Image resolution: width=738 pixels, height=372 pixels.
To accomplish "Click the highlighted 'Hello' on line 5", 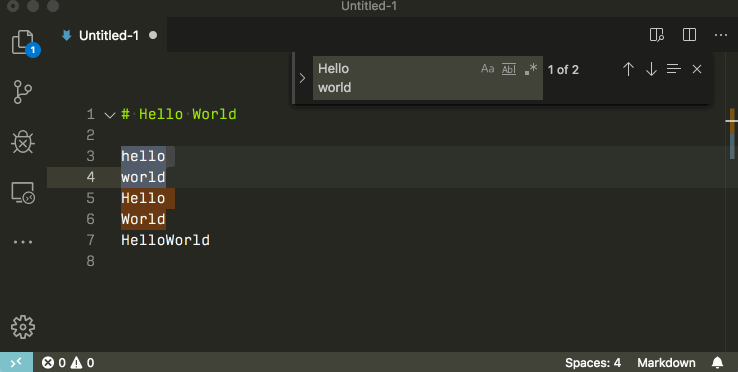I will (x=143, y=198).
